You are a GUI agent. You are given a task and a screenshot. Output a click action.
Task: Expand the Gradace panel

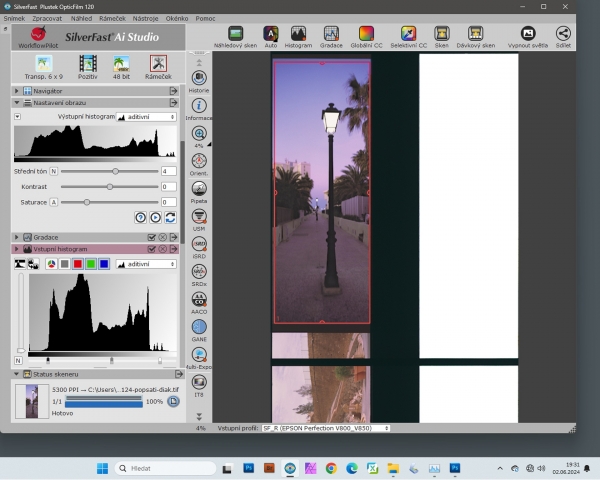pos(16,237)
